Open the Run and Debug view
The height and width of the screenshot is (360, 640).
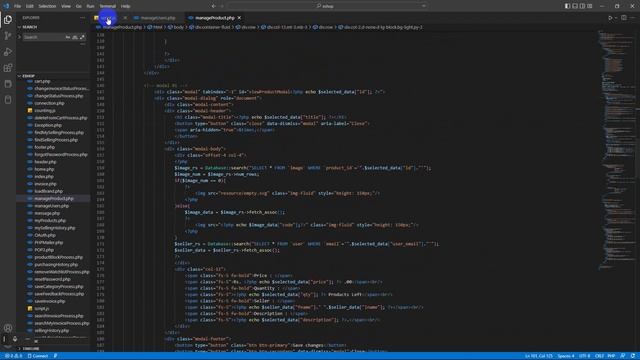8,52
